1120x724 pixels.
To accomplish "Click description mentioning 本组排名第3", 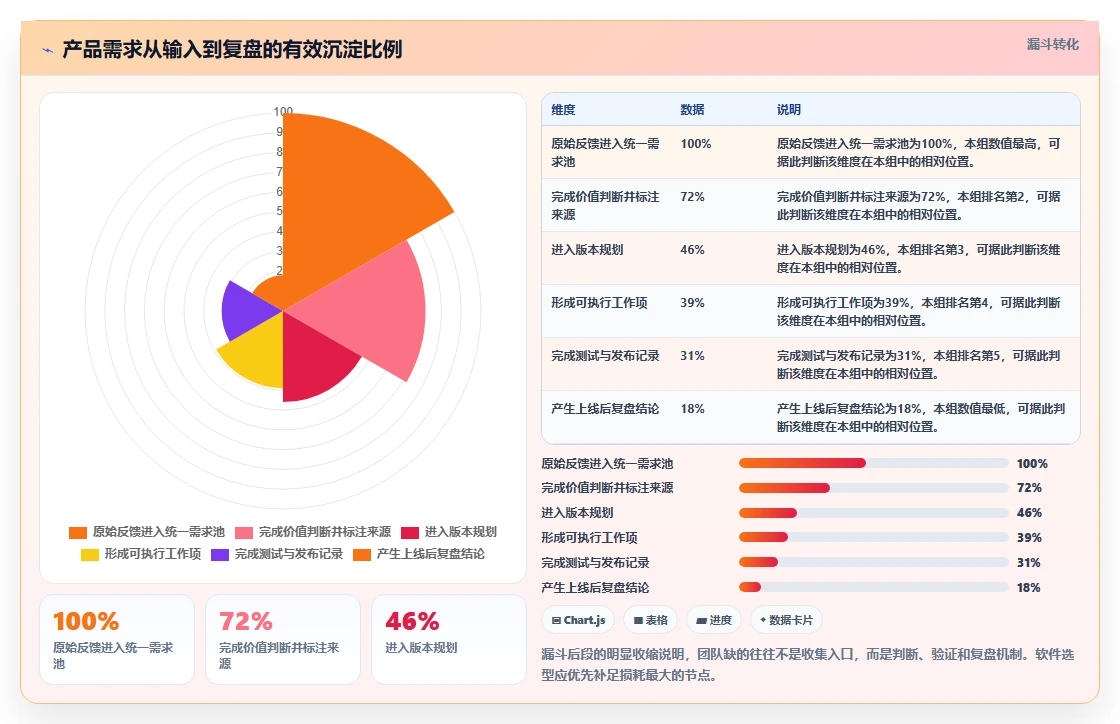I will (x=919, y=258).
